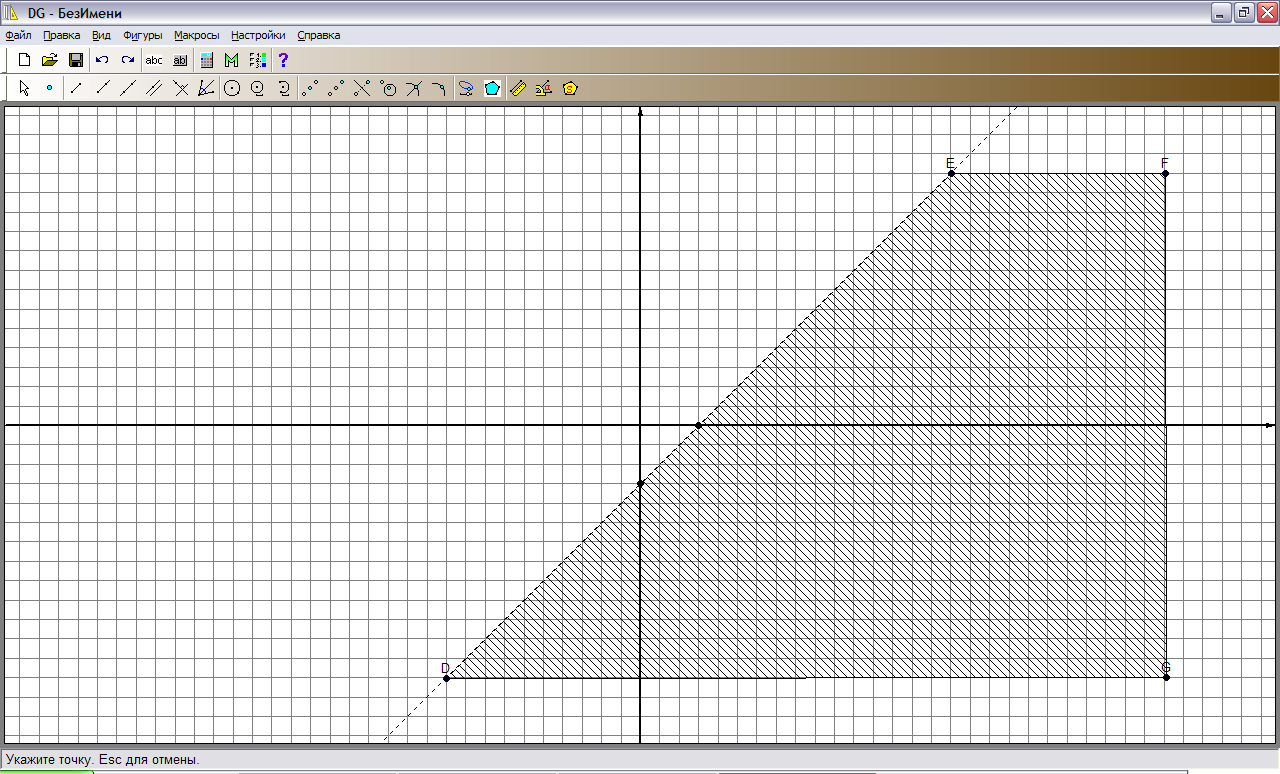Restore the DG window size

pos(1244,13)
